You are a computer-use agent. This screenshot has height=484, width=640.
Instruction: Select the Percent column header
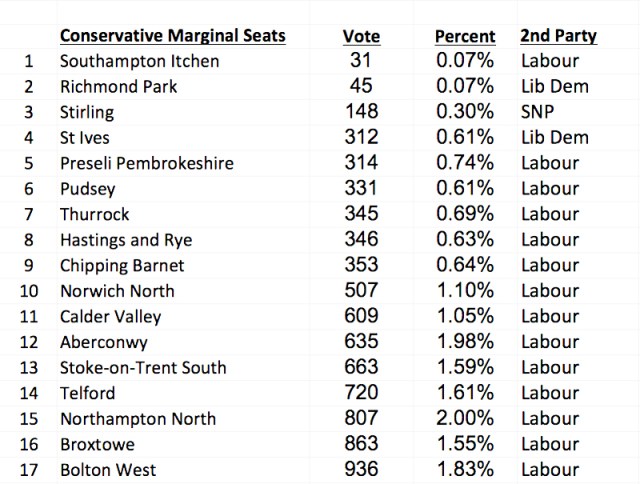465,36
